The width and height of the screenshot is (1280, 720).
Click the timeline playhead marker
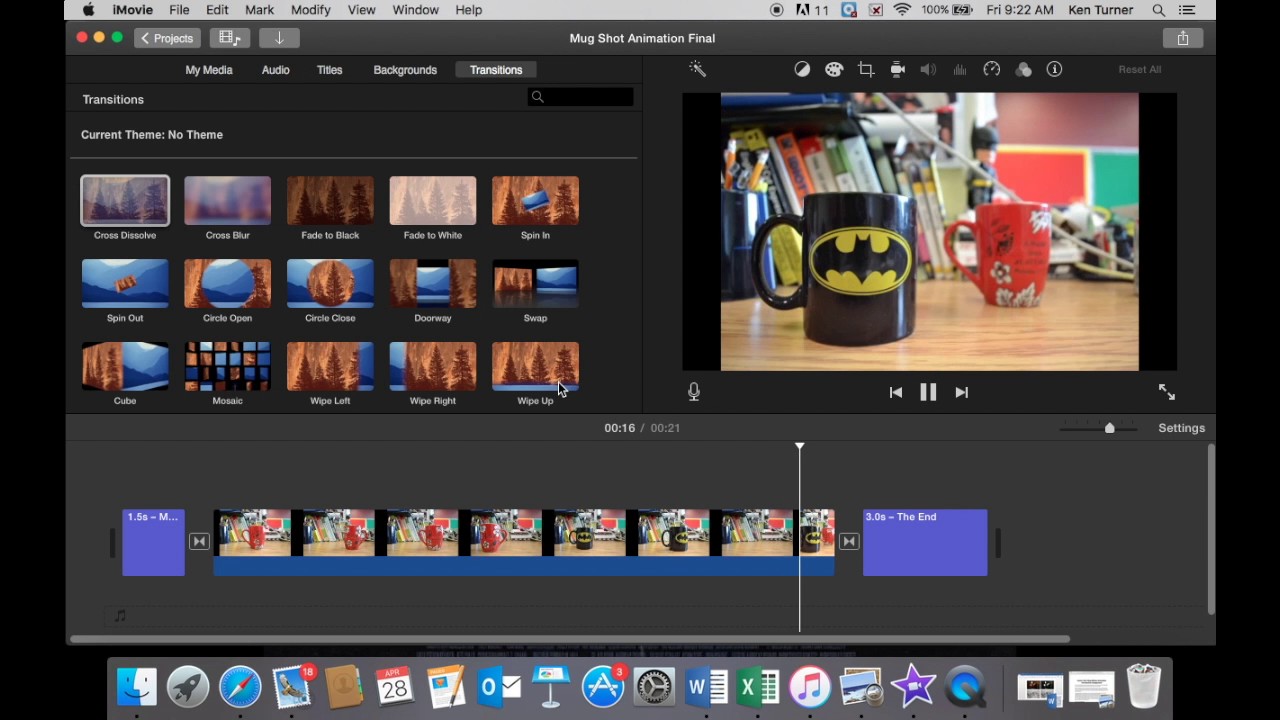coord(799,447)
